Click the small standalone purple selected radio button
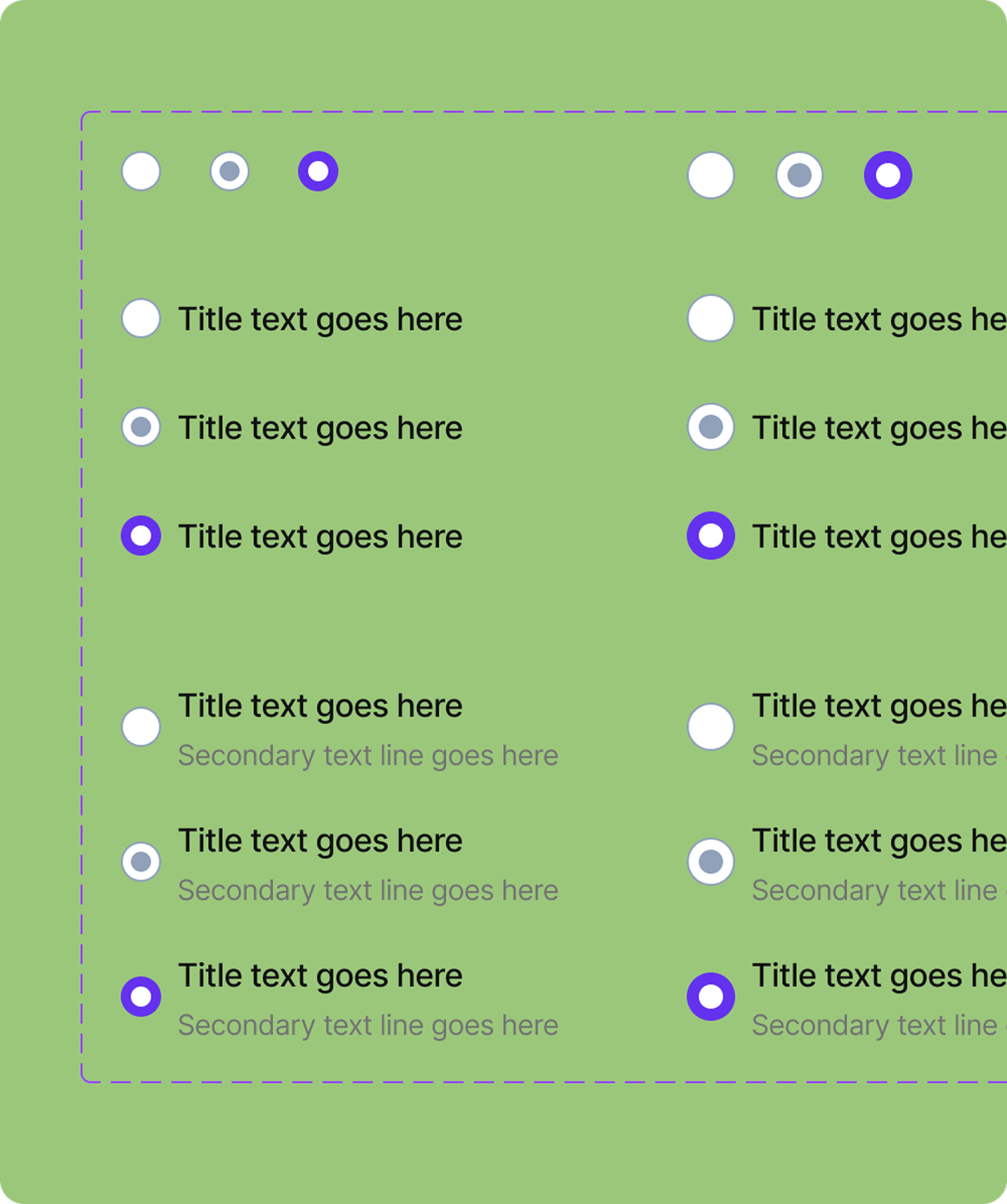 [318, 171]
